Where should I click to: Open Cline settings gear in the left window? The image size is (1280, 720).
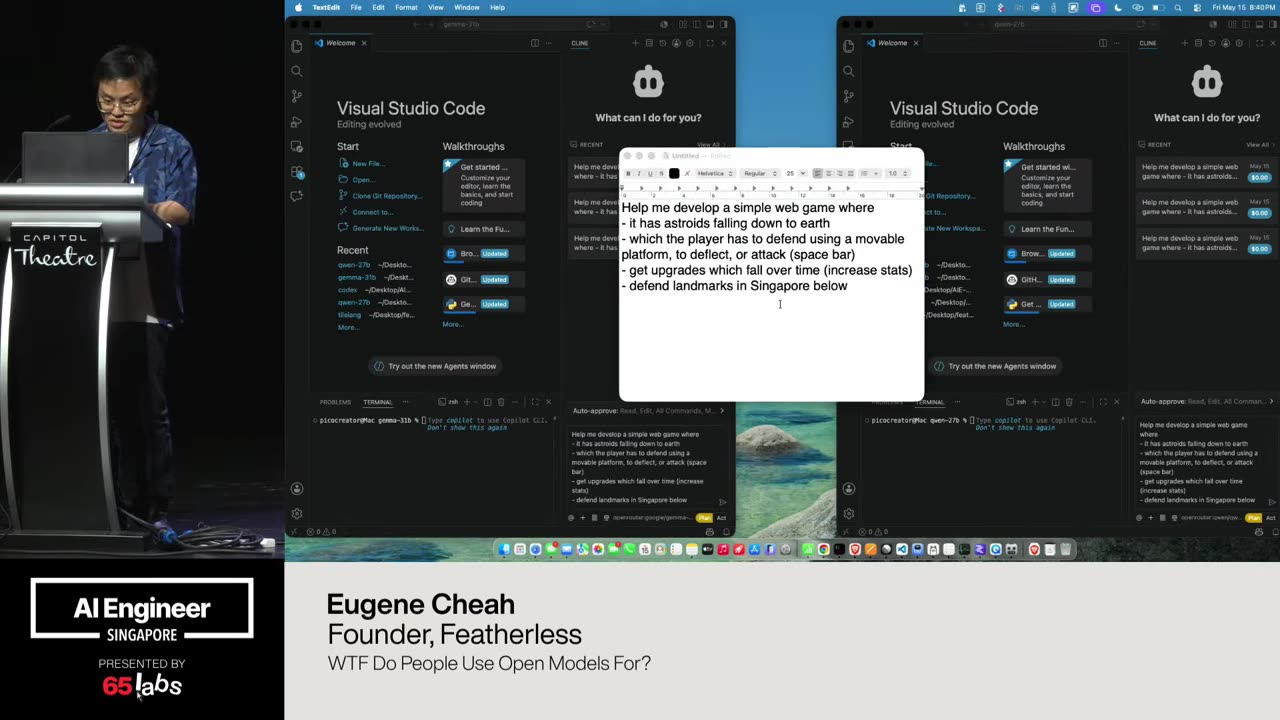(691, 43)
